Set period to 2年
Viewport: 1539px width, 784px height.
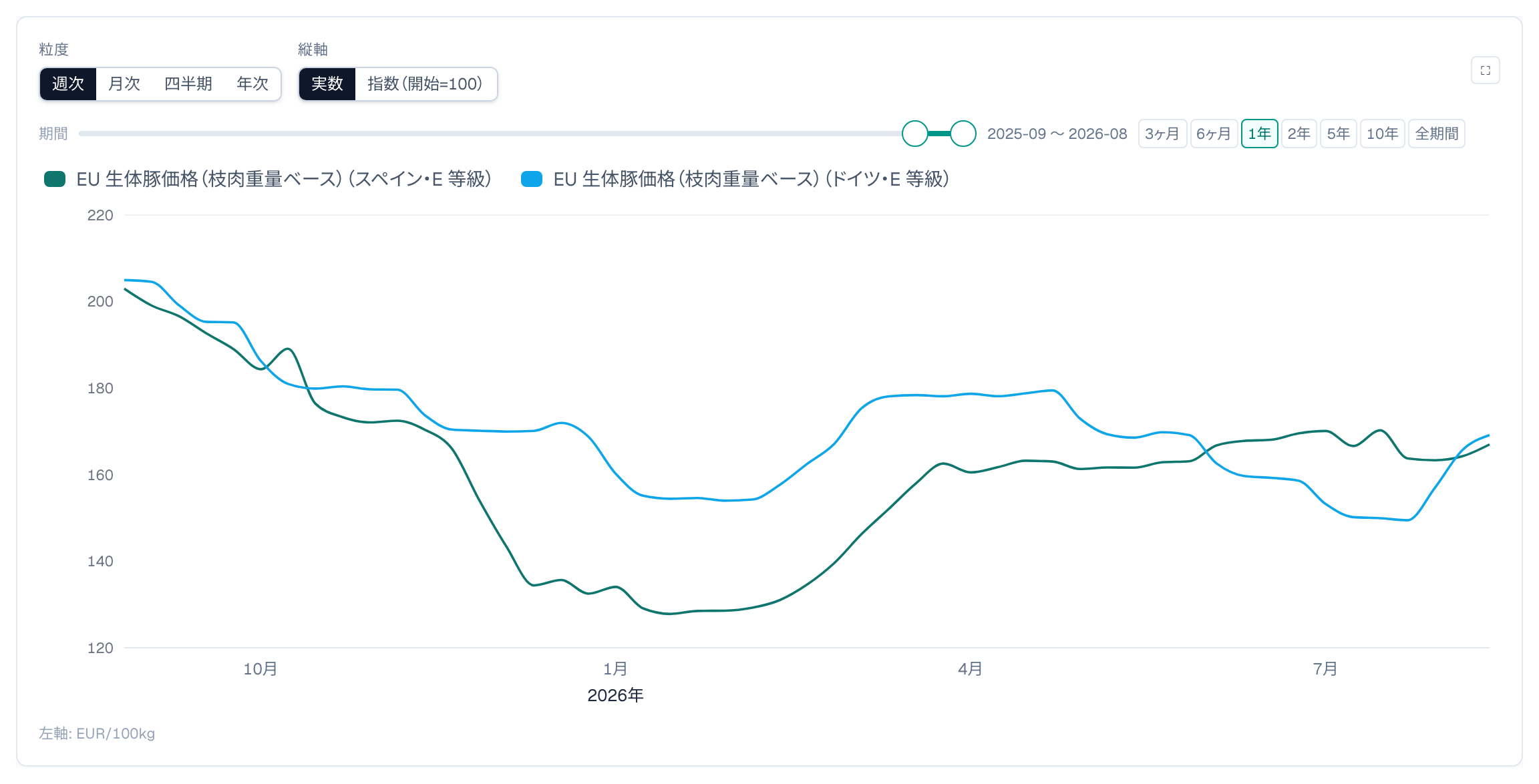[x=1299, y=134]
